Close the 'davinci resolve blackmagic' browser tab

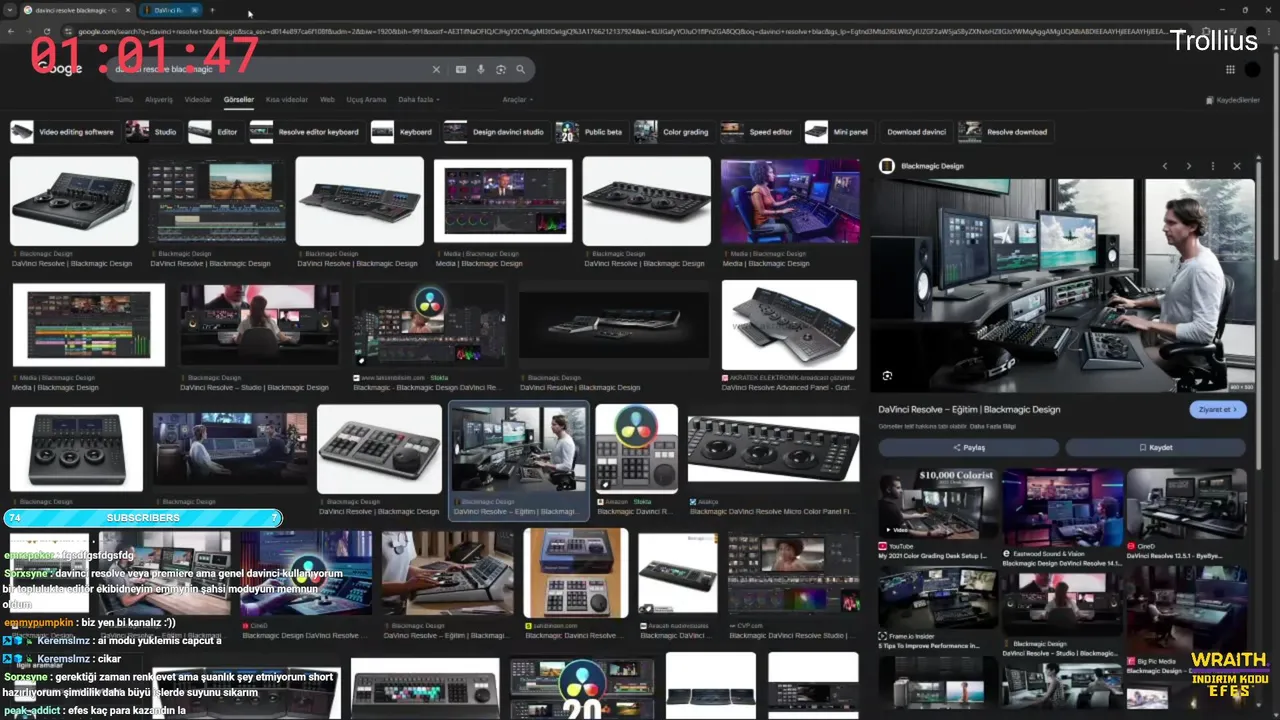point(127,10)
